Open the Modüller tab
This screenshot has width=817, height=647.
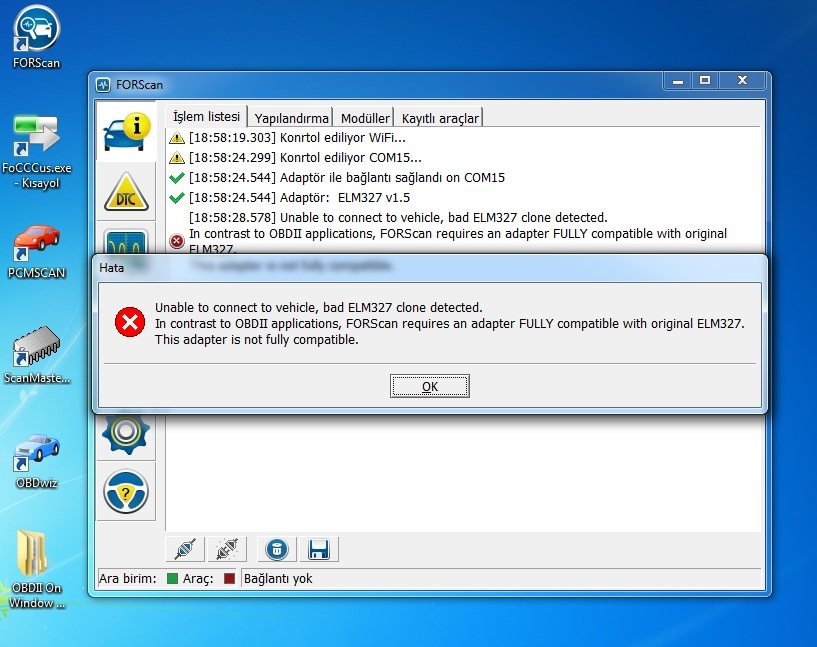coord(365,118)
